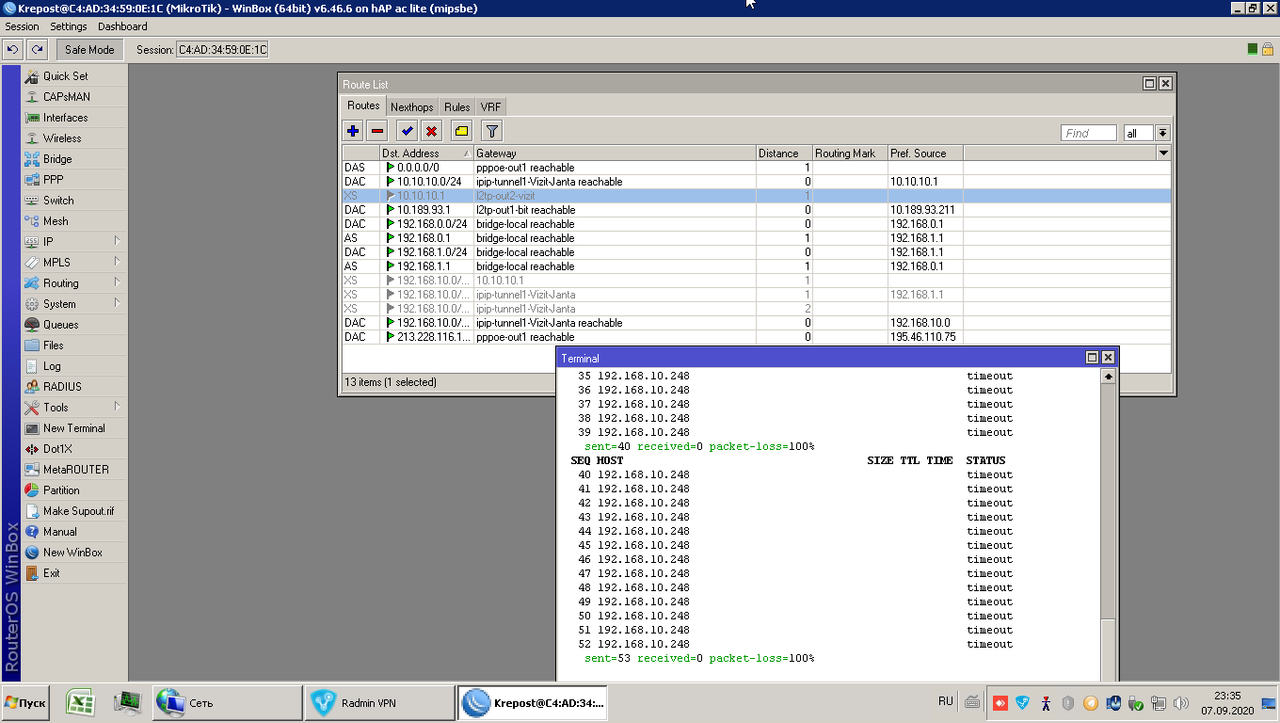Open column chooser dropdown in Route List header
The height and width of the screenshot is (723, 1280).
[1163, 153]
